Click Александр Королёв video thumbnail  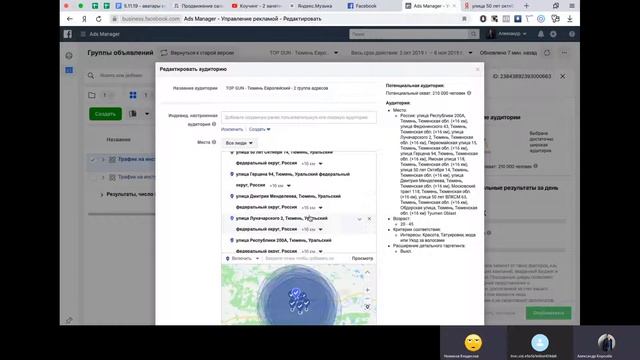click(606, 343)
